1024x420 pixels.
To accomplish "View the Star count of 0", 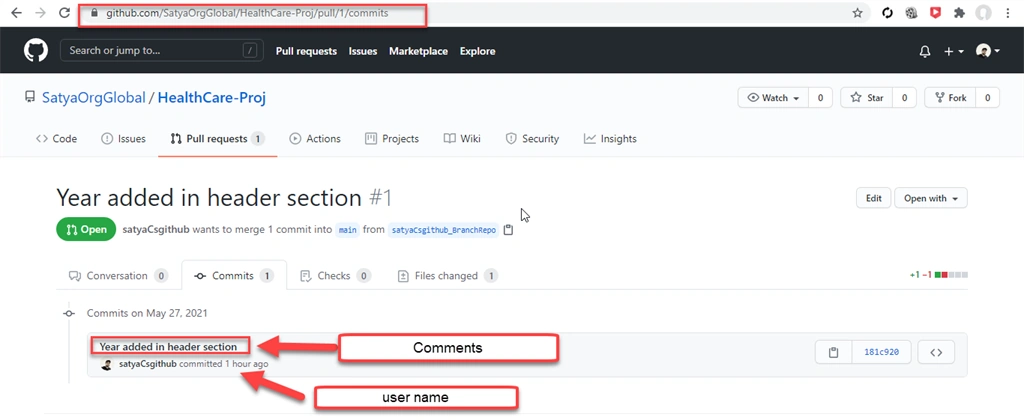I will pyautogui.click(x=904, y=98).
